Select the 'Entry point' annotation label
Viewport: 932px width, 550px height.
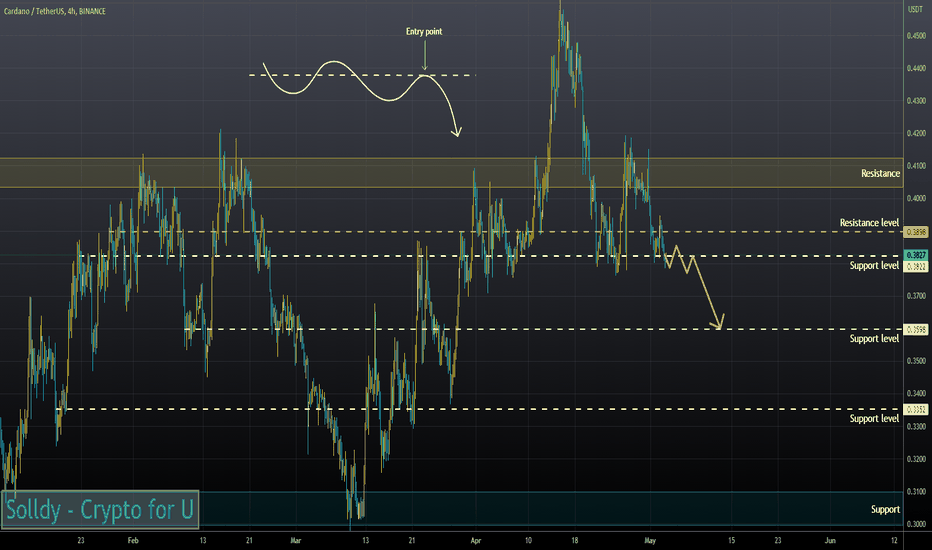424,32
